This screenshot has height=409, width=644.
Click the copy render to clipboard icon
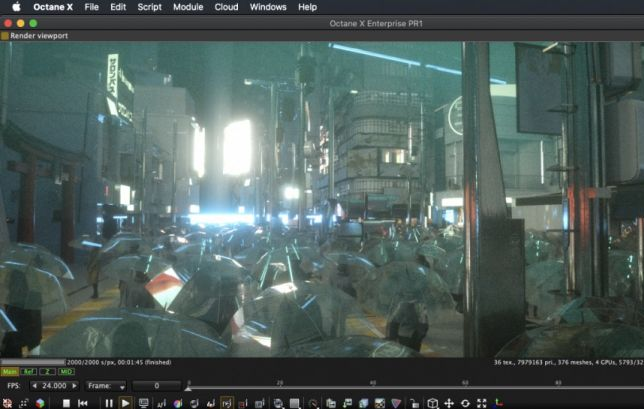tap(331, 403)
